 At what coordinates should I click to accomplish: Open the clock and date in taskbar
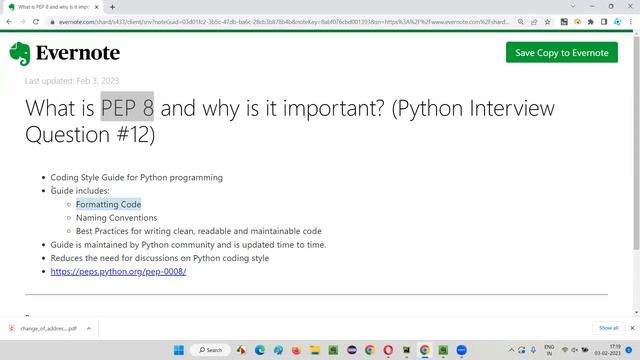point(608,350)
